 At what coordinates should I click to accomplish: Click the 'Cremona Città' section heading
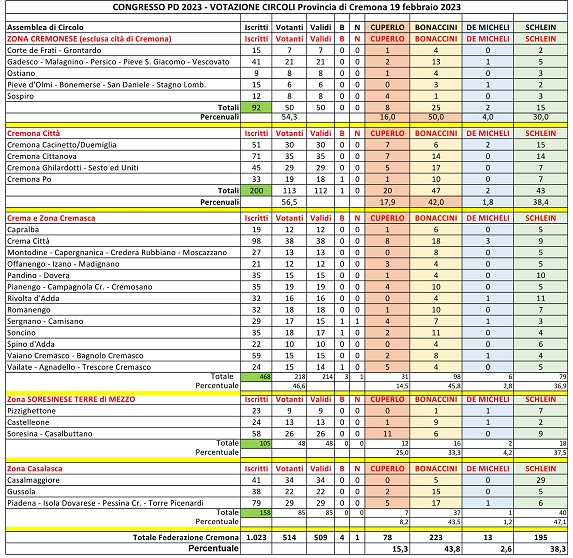pos(33,133)
